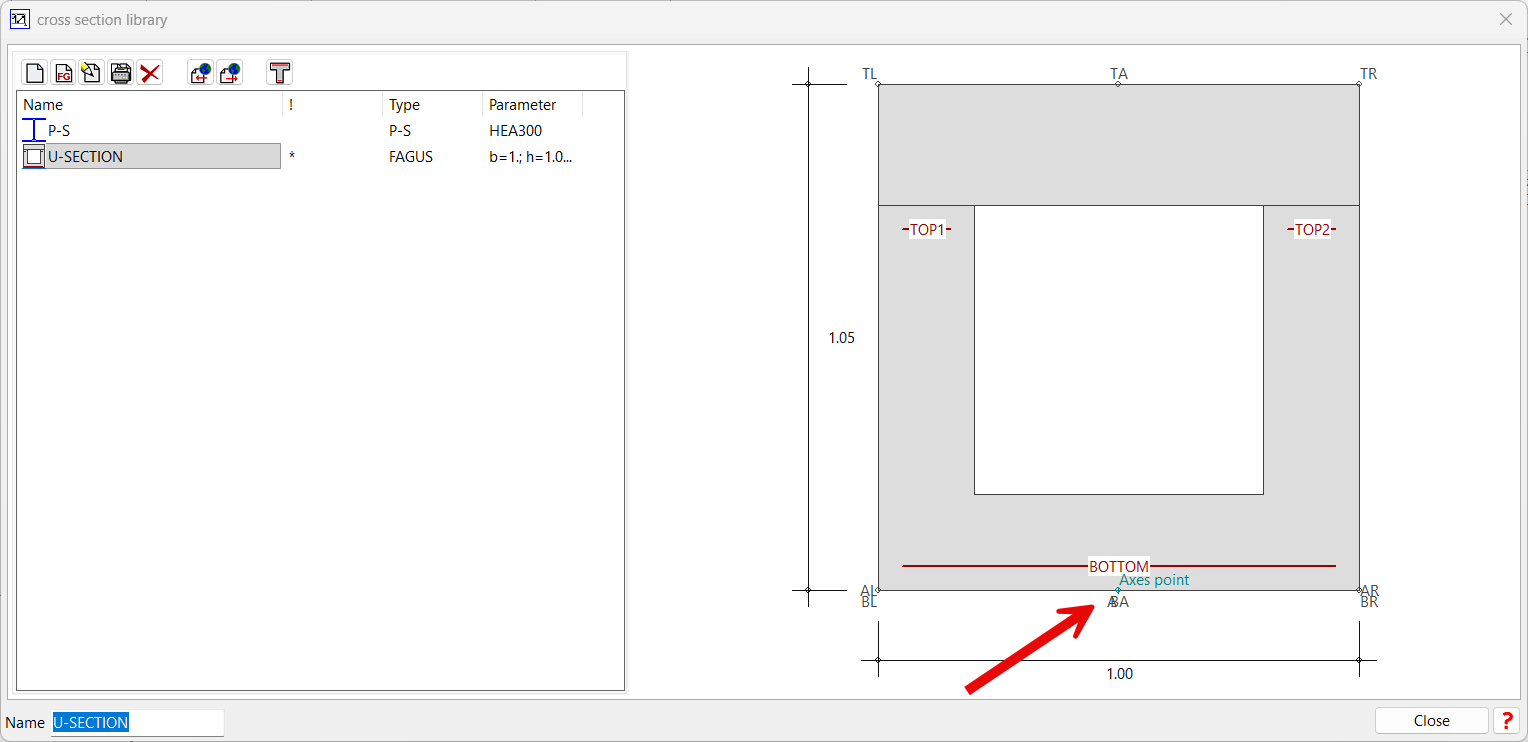Click the TOP1 reinforcement label in the preview
Image resolution: width=1528 pixels, height=742 pixels.
pyautogui.click(x=927, y=230)
